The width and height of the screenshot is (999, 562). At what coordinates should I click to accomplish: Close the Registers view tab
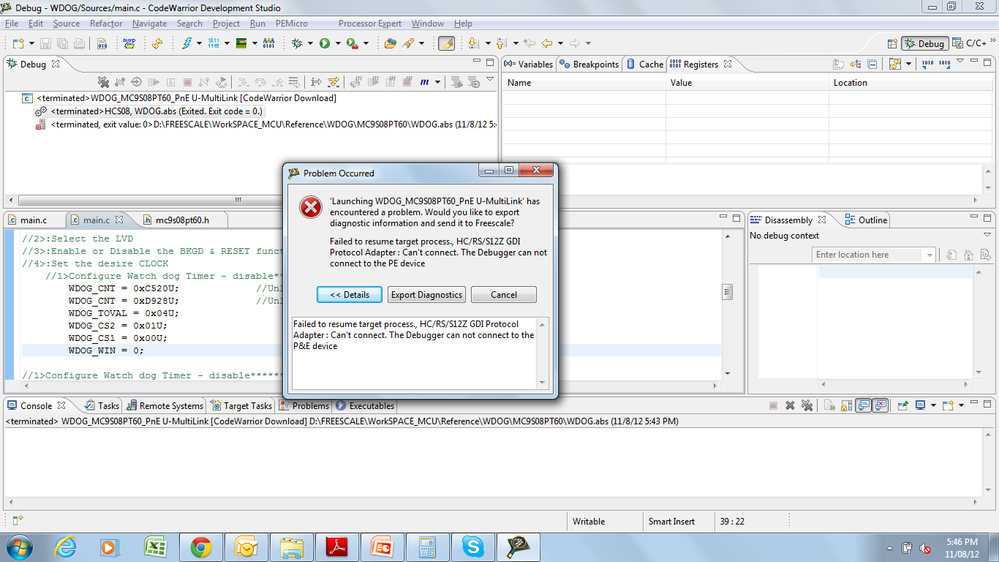[x=728, y=64]
